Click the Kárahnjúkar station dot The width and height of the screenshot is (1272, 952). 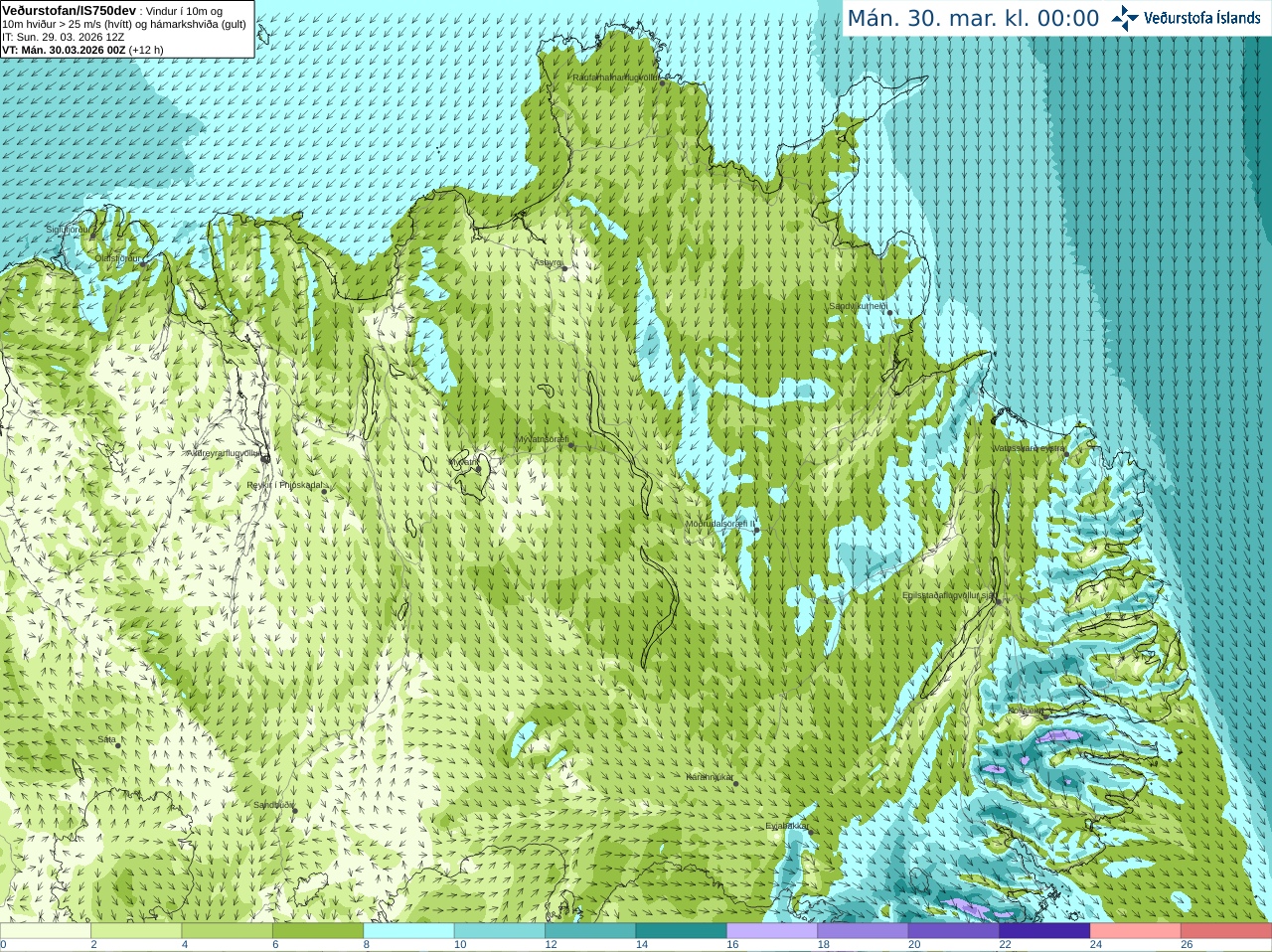pos(736,784)
